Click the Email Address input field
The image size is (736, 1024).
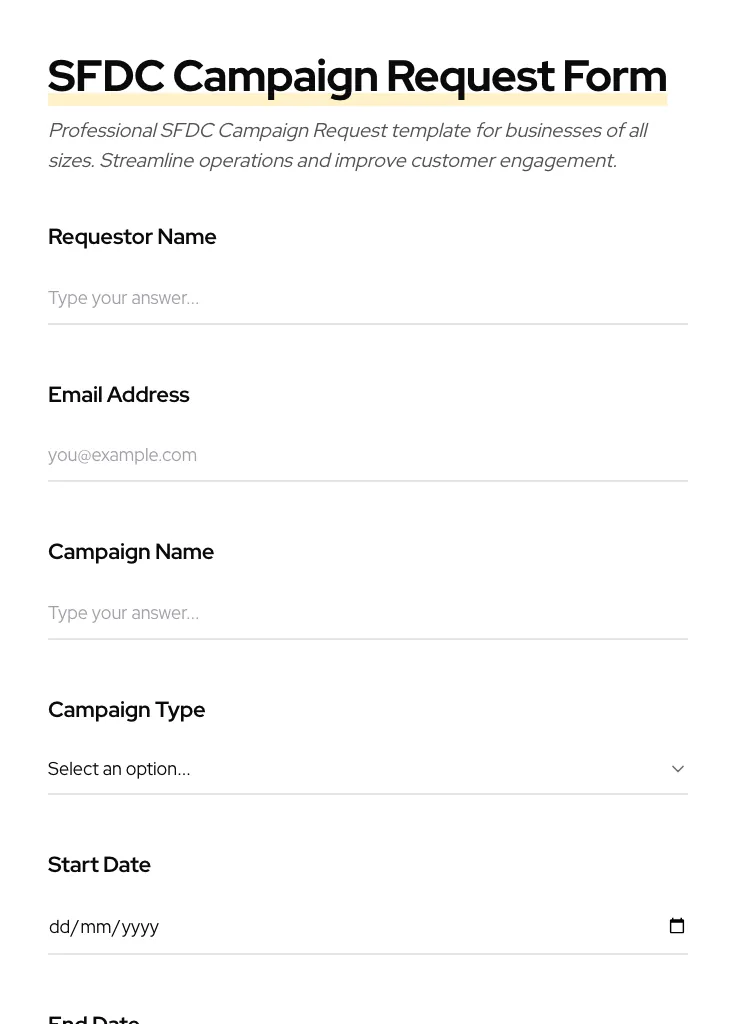[368, 455]
